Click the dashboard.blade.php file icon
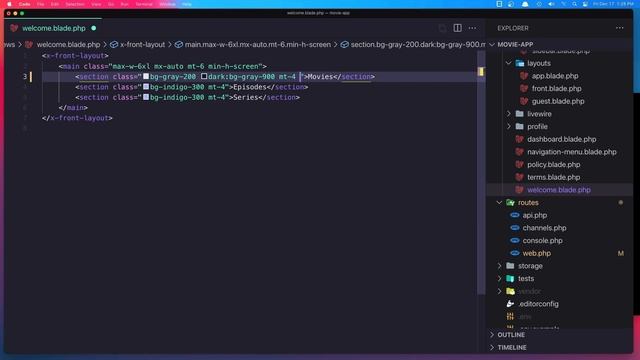Screen dimensions: 640x360 click(x=519, y=139)
